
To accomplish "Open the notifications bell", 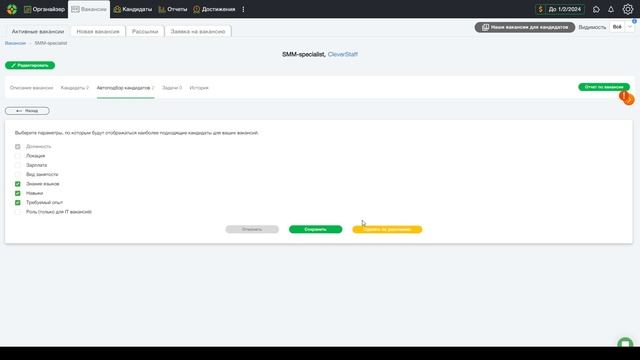I will (611, 9).
